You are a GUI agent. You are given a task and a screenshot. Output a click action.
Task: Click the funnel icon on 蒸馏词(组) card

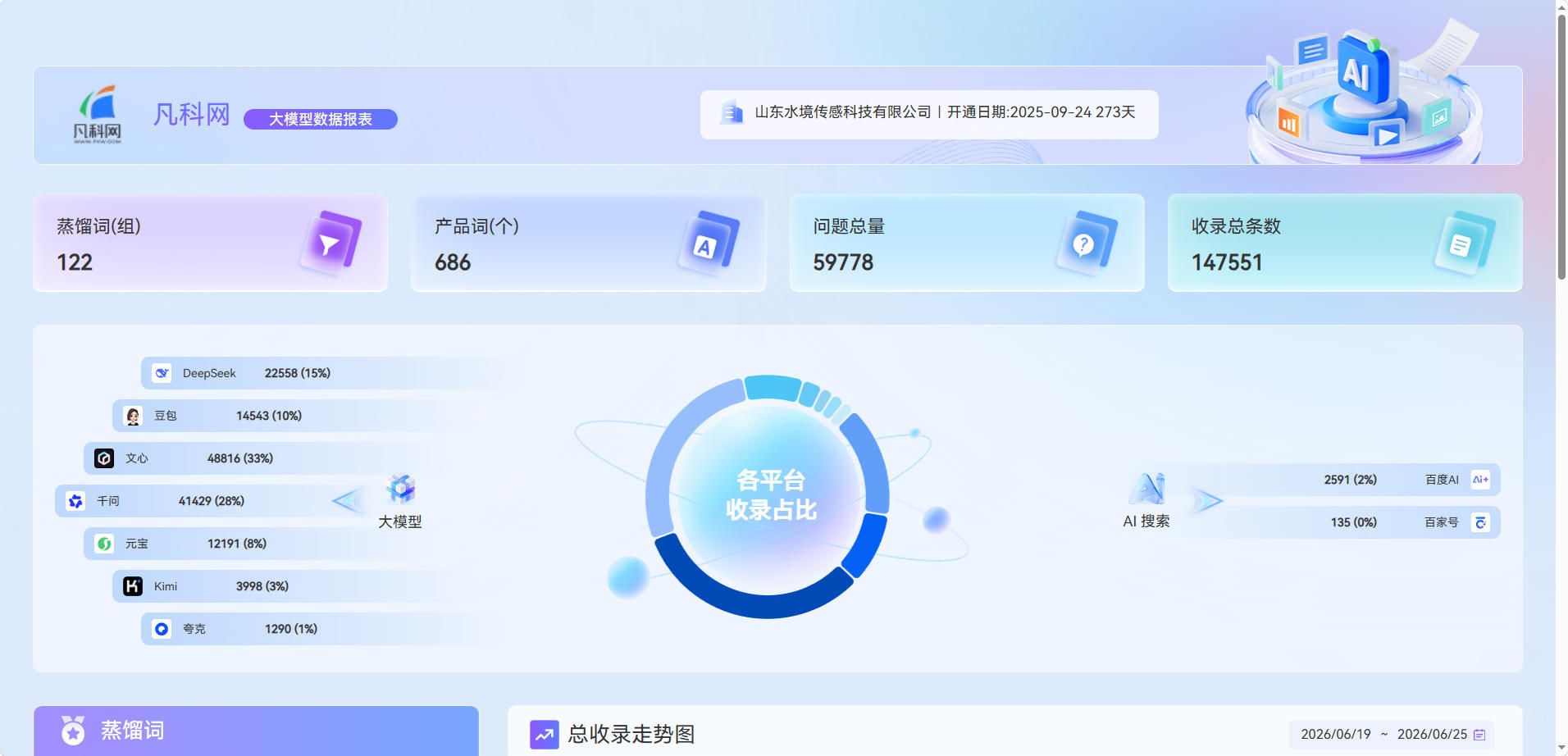[x=330, y=243]
